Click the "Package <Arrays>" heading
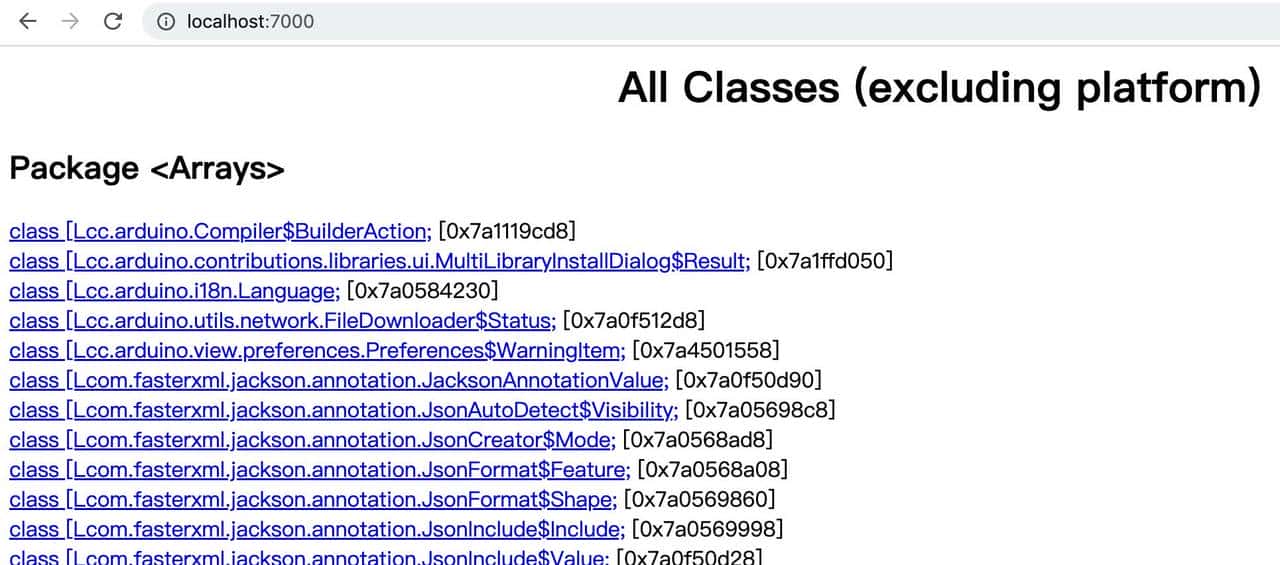1280x565 pixels. [x=147, y=169]
